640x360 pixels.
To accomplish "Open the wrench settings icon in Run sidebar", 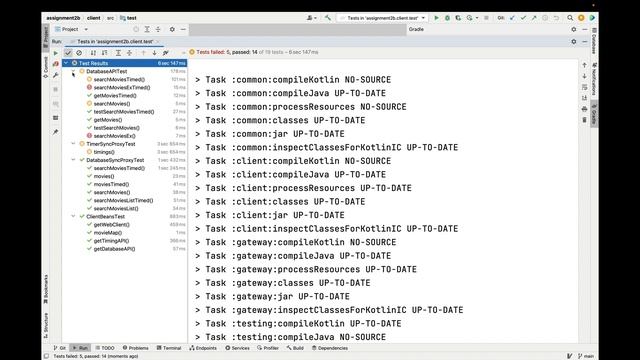I will (x=56, y=75).
